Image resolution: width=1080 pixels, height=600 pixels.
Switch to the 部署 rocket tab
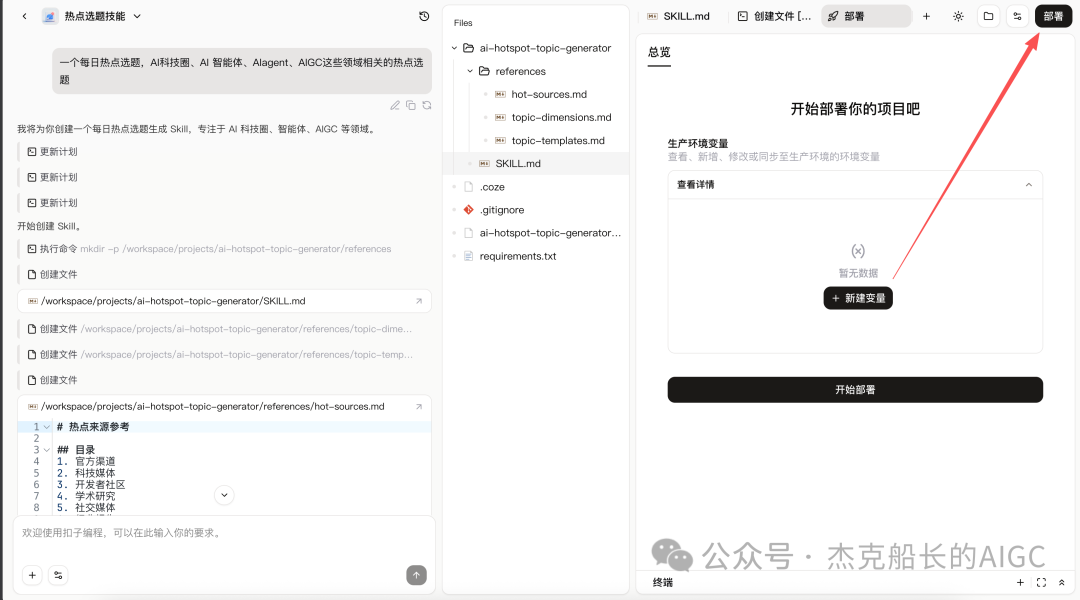tap(866, 16)
